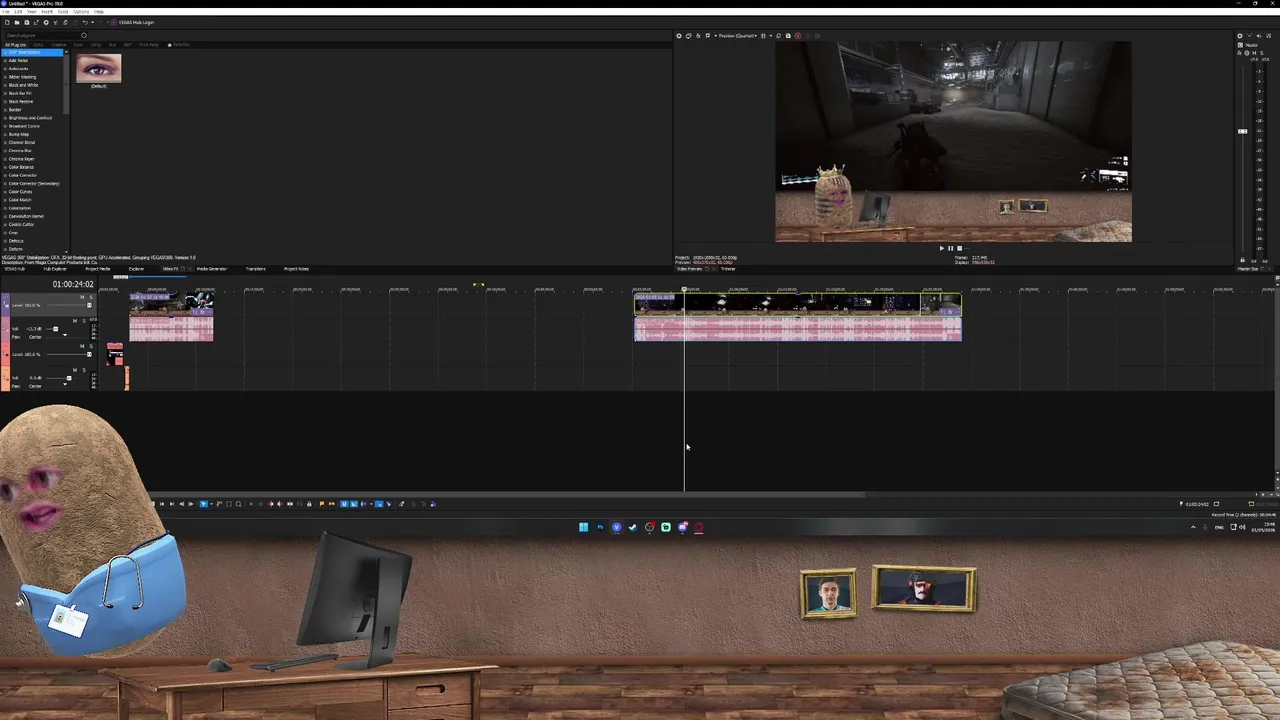
Task: Select the All Plug-ins category tab
Action: (x=15, y=45)
